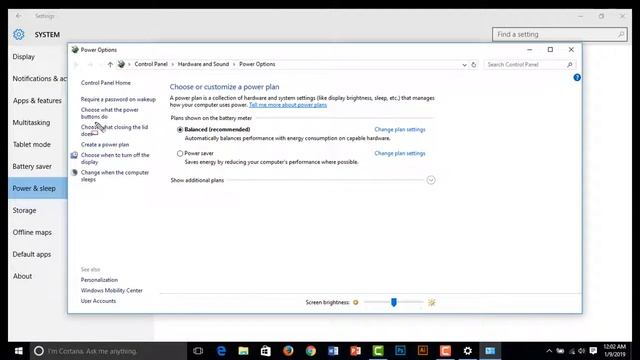The height and width of the screenshot is (360, 640).
Task: Click the Control Panel search magnifier icon
Action: click(570, 64)
